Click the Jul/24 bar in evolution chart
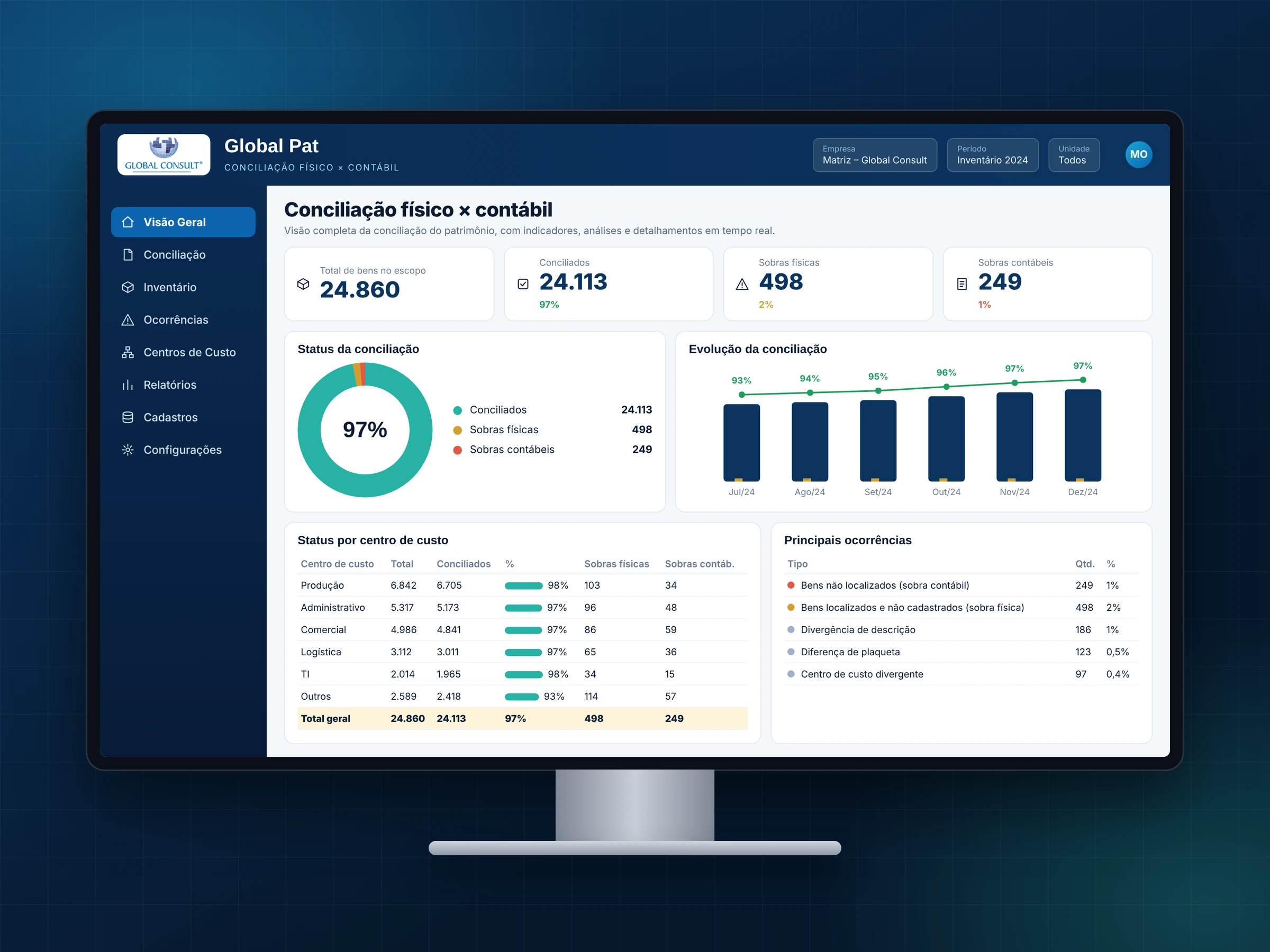 tap(741, 443)
